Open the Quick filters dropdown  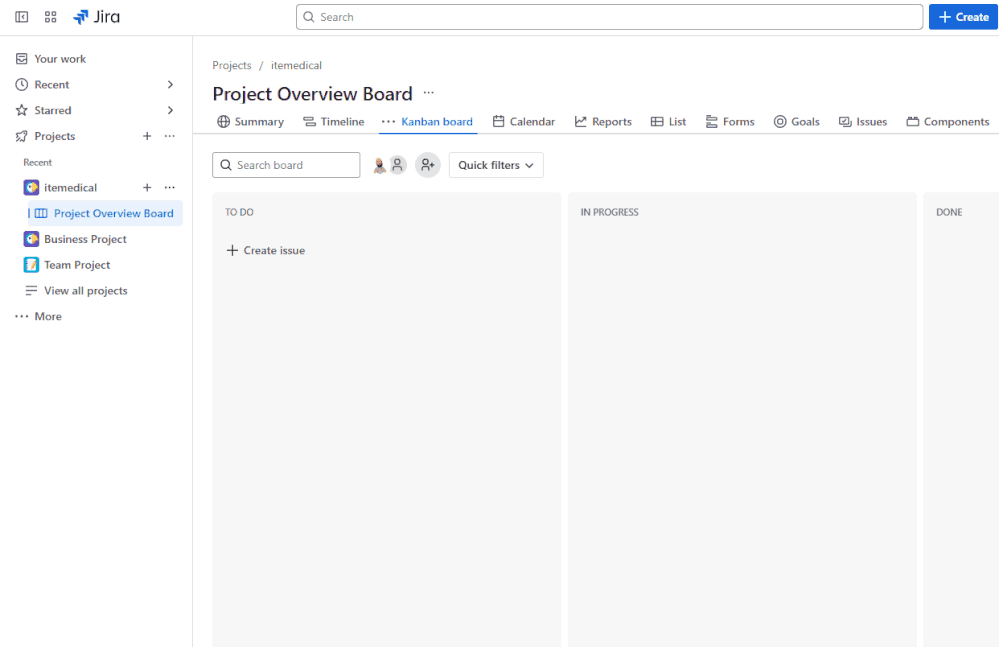click(x=495, y=164)
